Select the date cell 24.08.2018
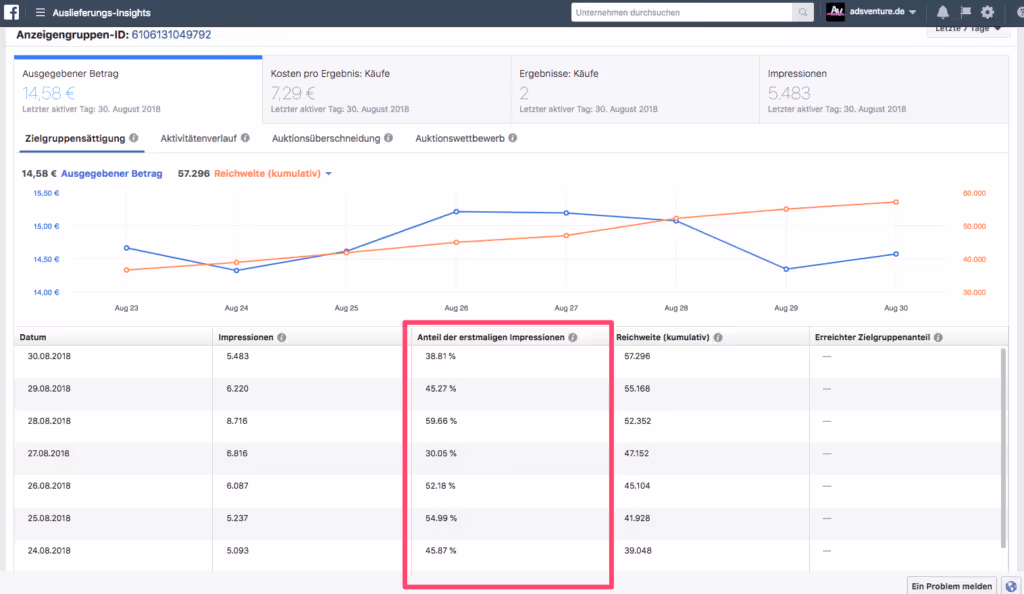The width and height of the screenshot is (1024, 594). tap(49, 550)
